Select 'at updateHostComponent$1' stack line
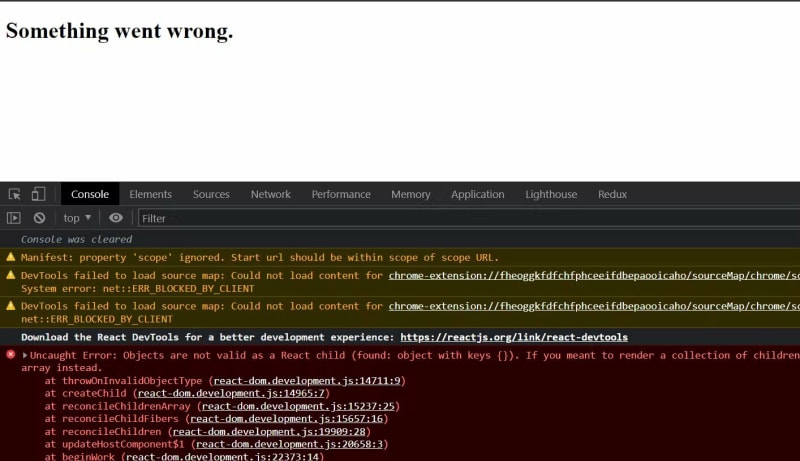Viewport: 800px width, 461px height. 216,444
